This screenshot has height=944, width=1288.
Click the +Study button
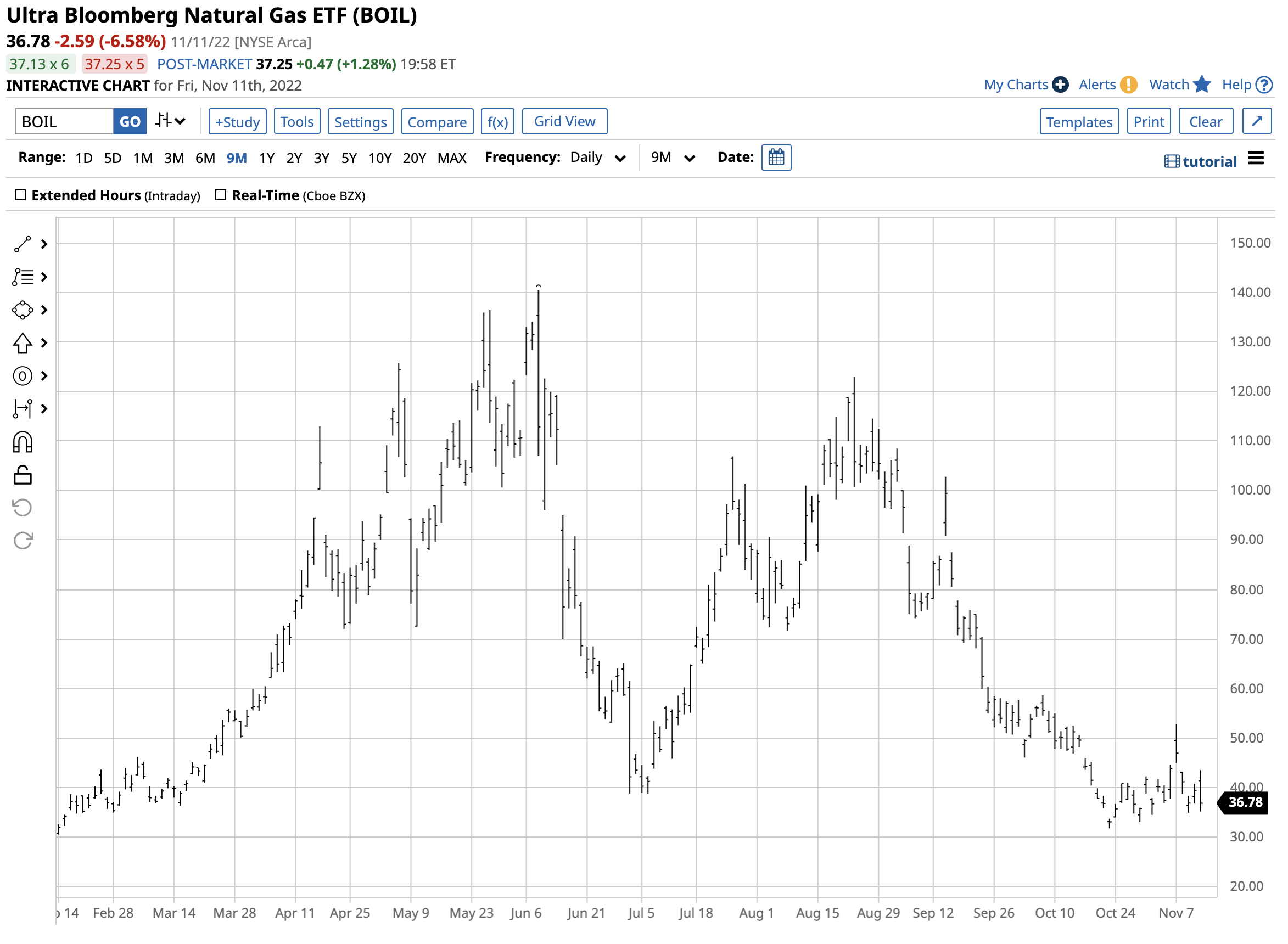point(237,122)
